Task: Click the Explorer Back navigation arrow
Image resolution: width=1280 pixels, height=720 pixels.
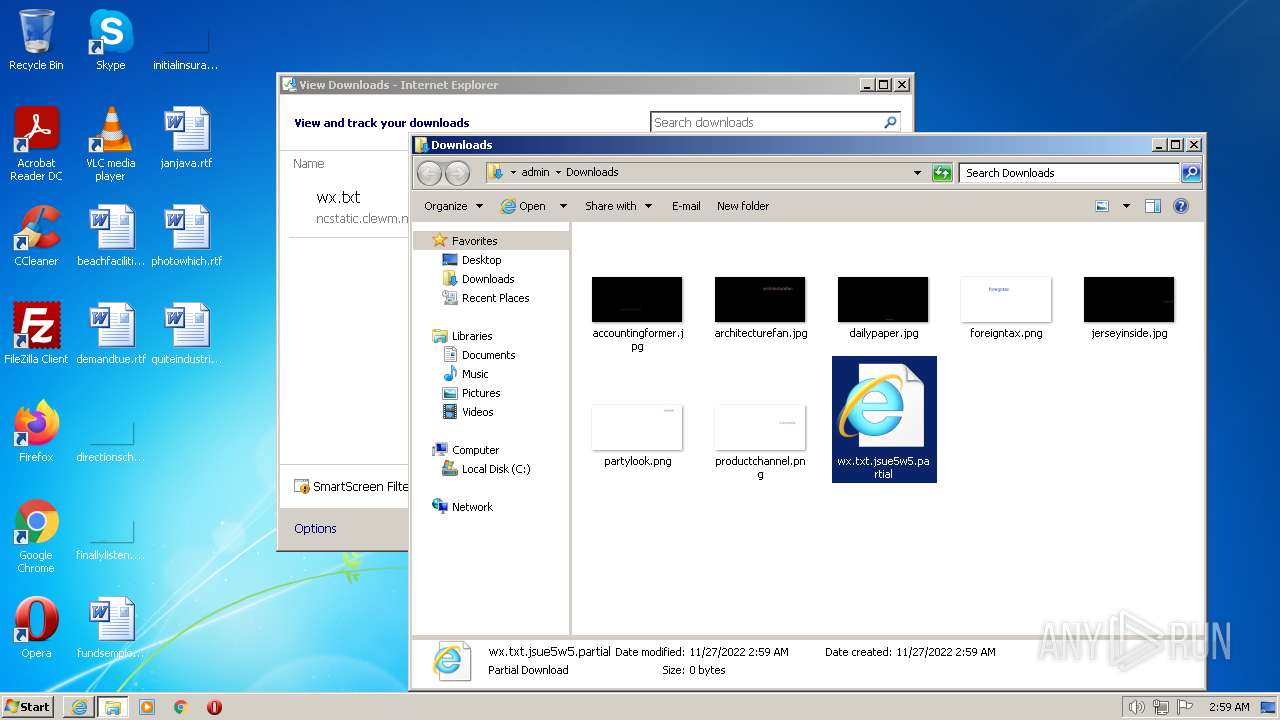Action: pyautogui.click(x=429, y=173)
